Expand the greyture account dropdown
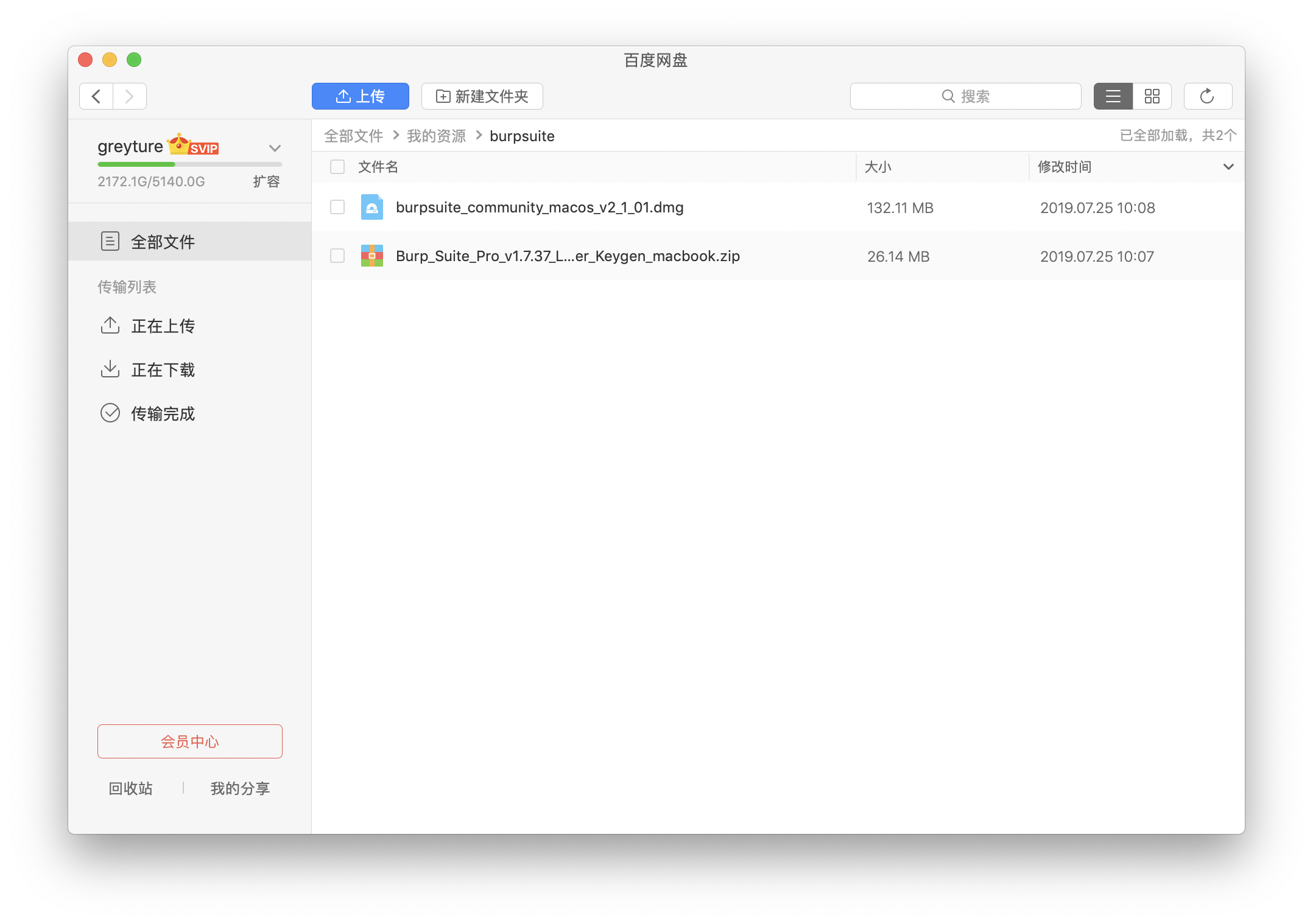This screenshot has height=924, width=1313. (275, 148)
